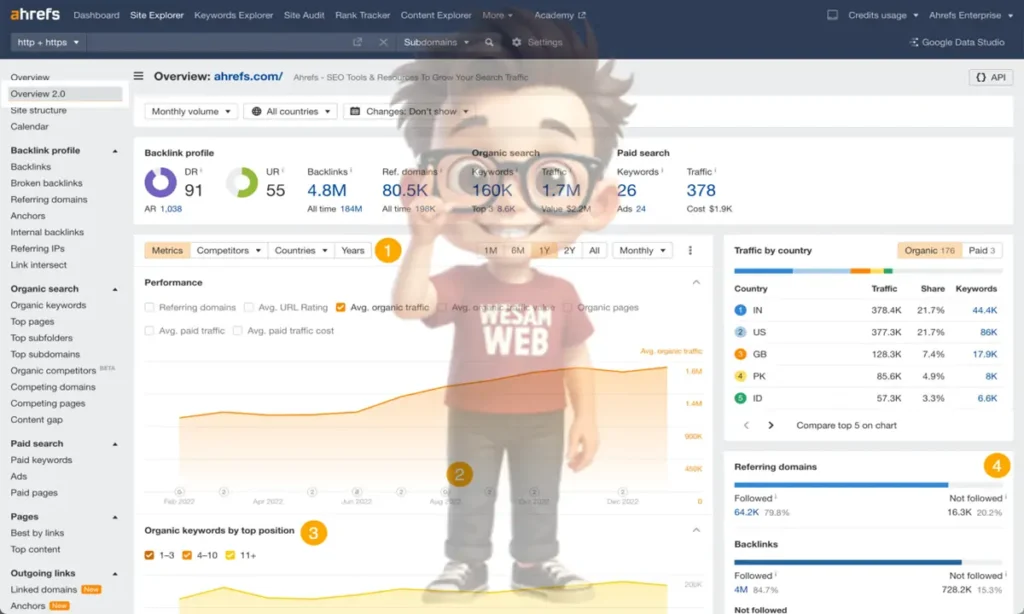Collapse the Performance section
The width and height of the screenshot is (1024, 614).
[x=696, y=283]
